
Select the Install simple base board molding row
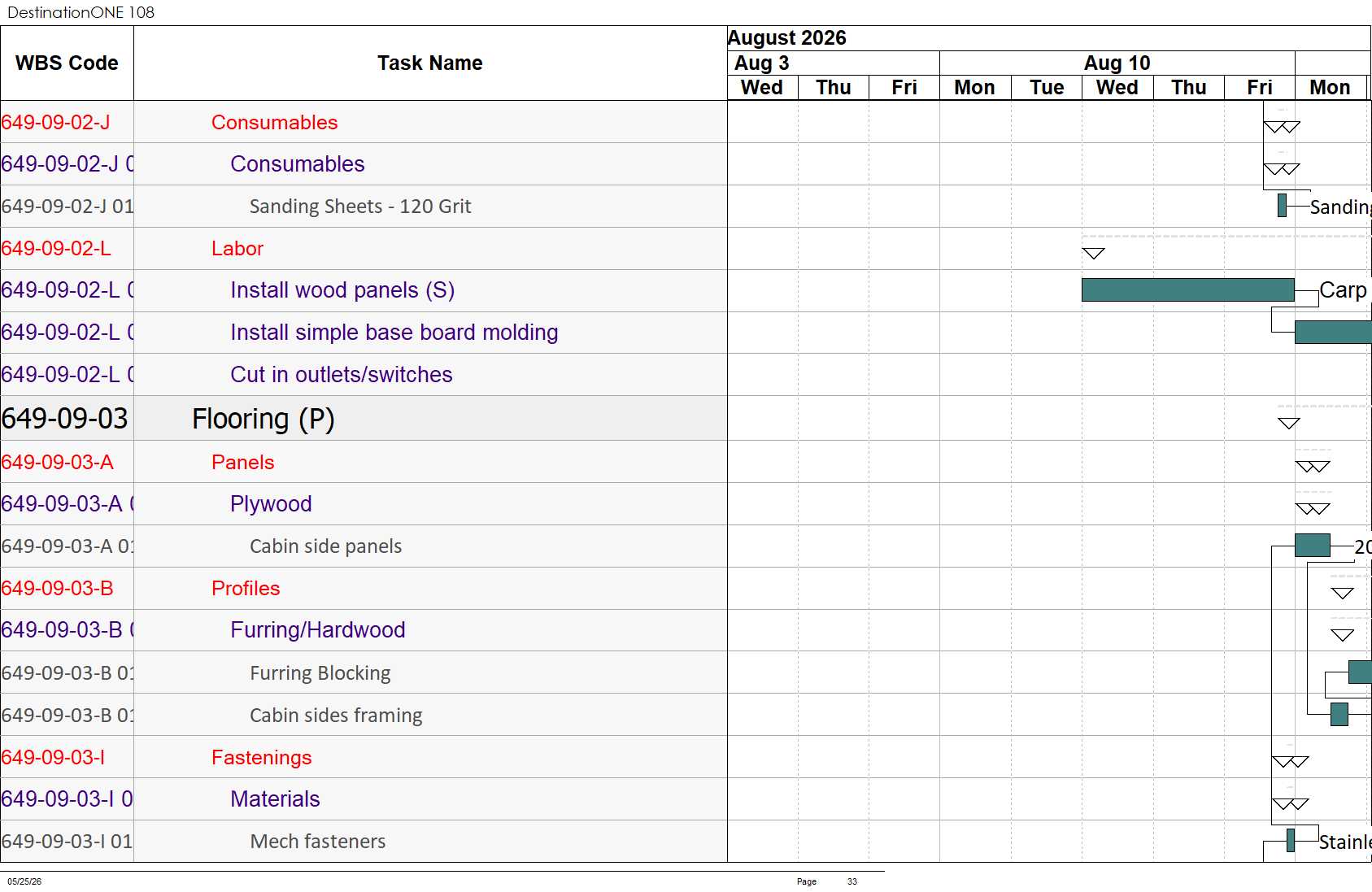click(364, 333)
